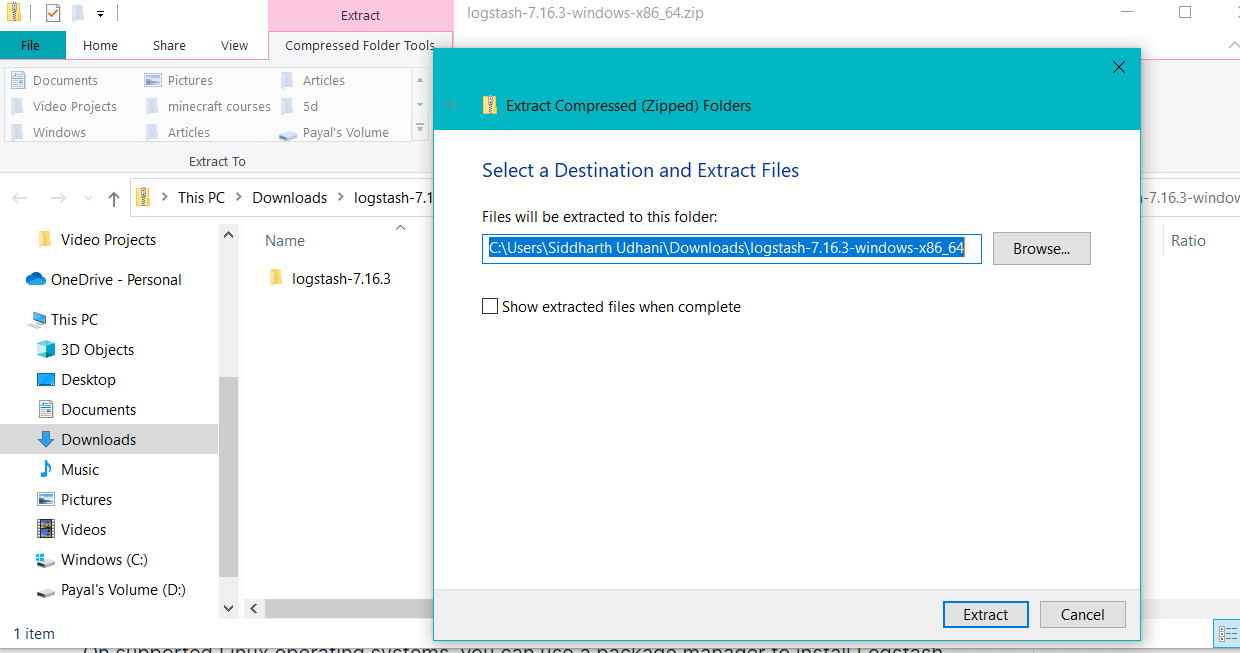This screenshot has height=653, width=1240.
Task: Click the file list horizontal scroll left arrow
Action: pos(254,608)
